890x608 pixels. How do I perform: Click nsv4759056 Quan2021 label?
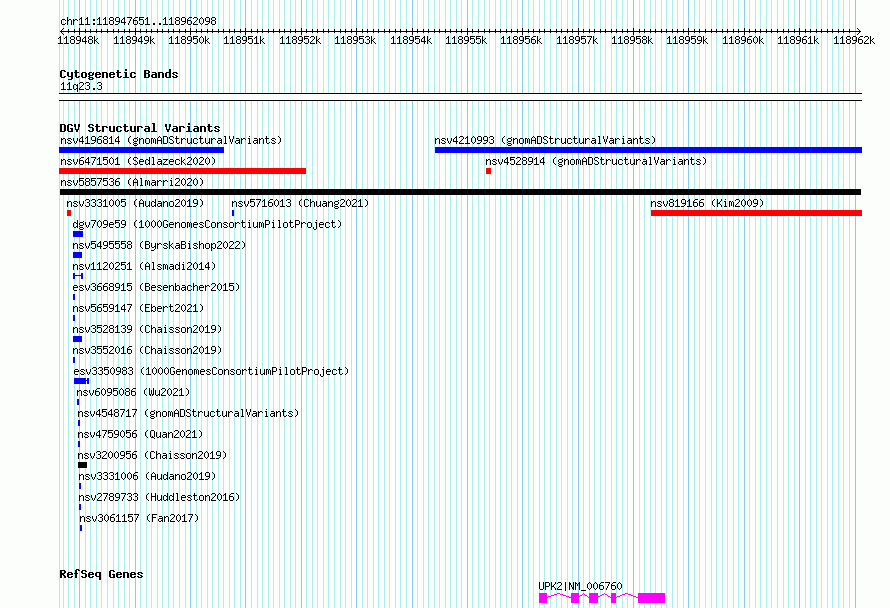140,434
